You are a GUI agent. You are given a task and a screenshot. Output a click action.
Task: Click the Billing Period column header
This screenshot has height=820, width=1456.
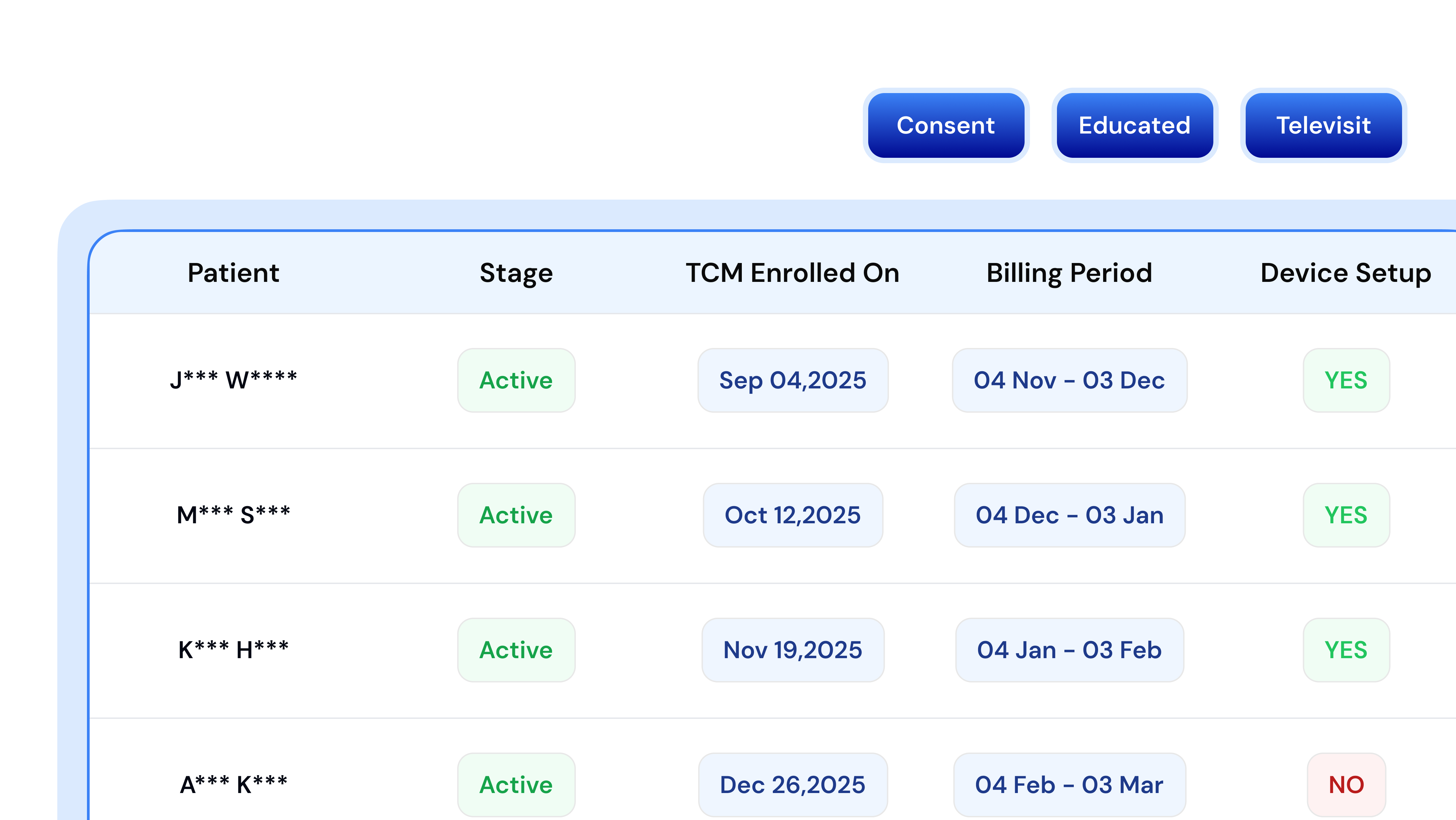point(1069,273)
